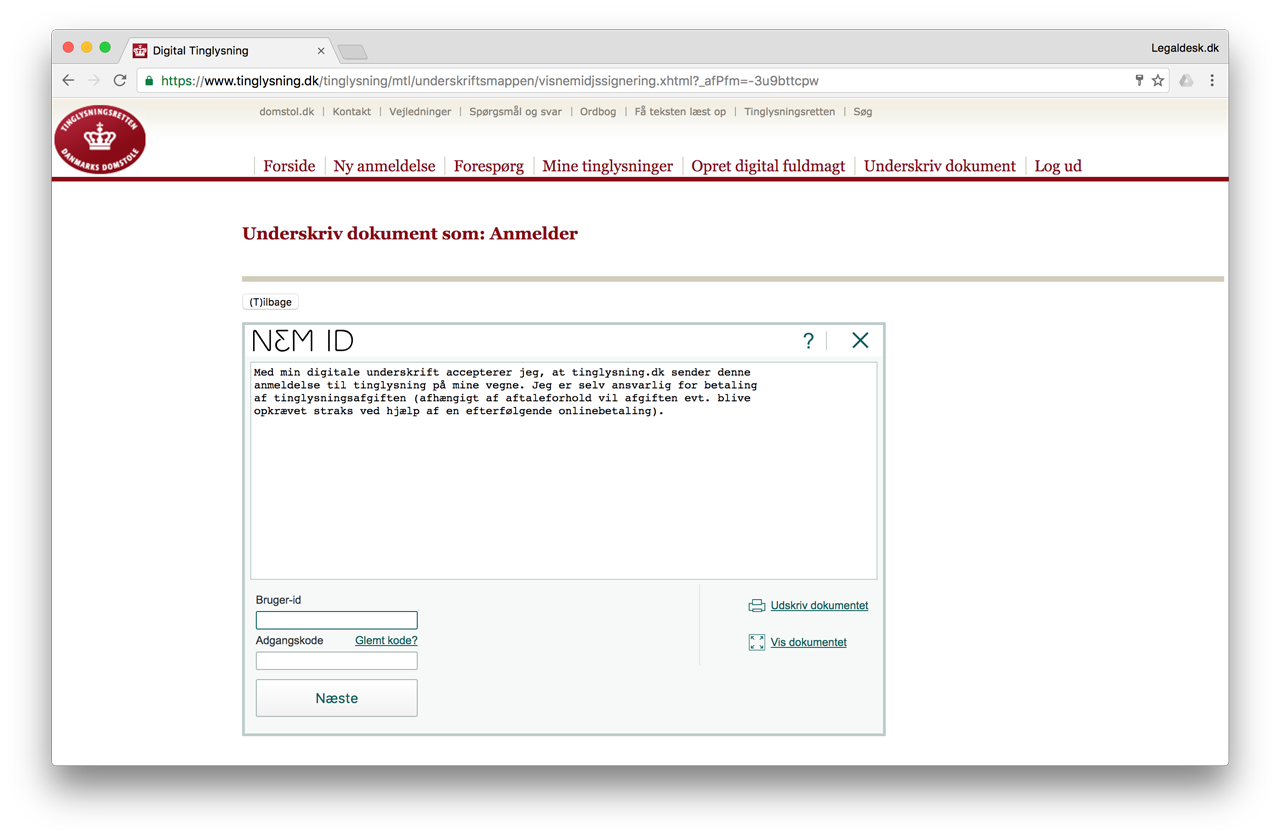Reload the page with refresh icon

point(120,80)
